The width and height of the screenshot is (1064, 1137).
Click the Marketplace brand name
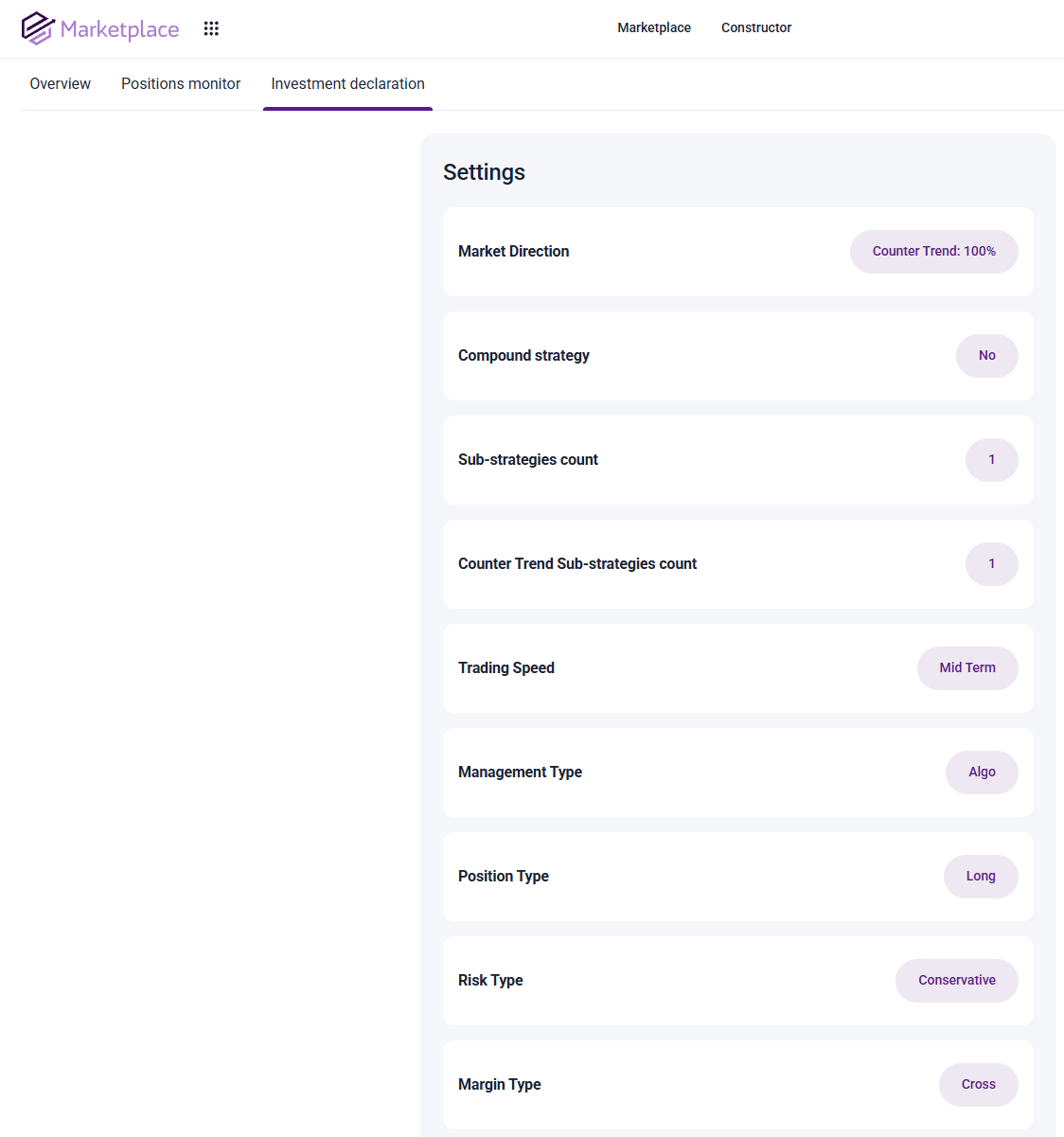tap(119, 29)
